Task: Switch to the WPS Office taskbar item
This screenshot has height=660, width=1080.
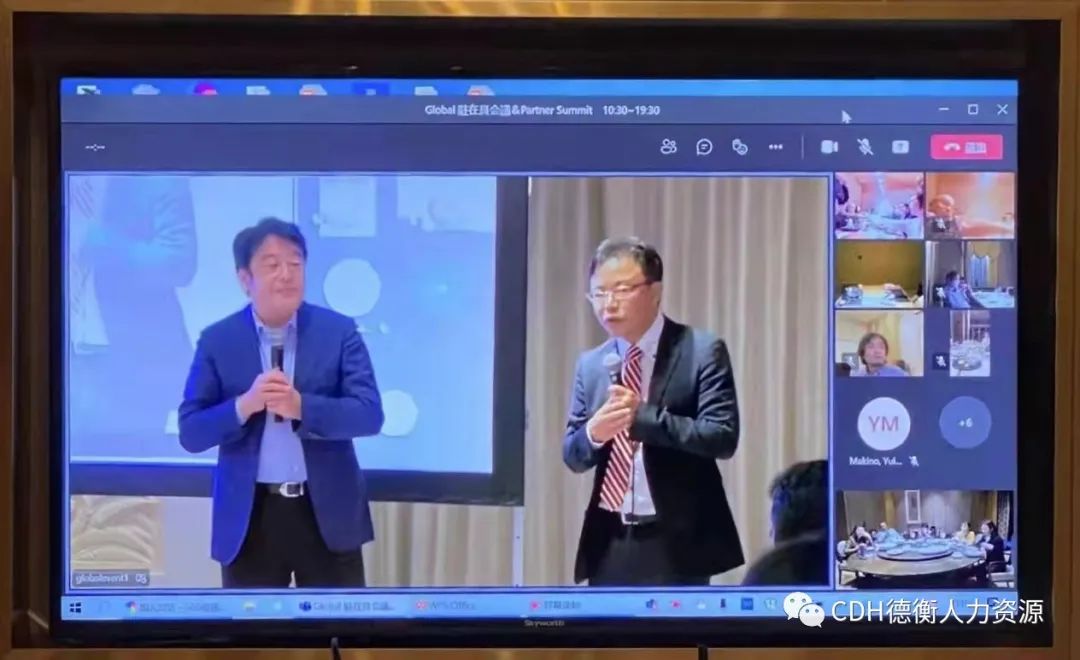Action: (x=447, y=606)
